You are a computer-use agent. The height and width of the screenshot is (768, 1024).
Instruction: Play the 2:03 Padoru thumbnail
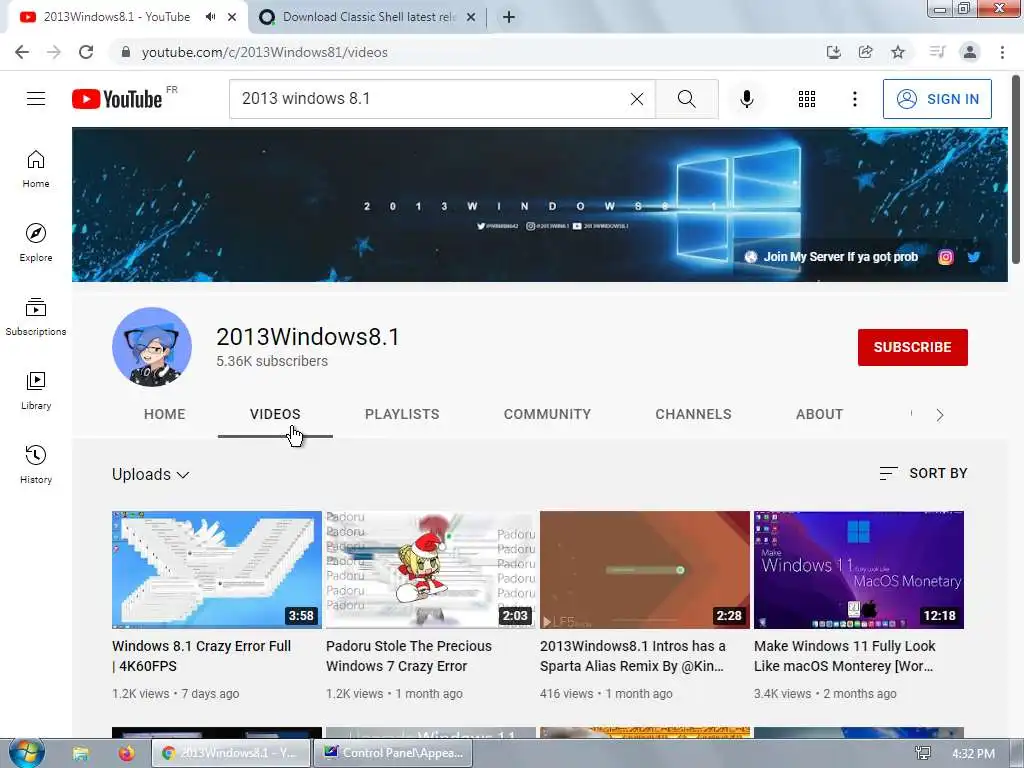pyautogui.click(x=430, y=569)
